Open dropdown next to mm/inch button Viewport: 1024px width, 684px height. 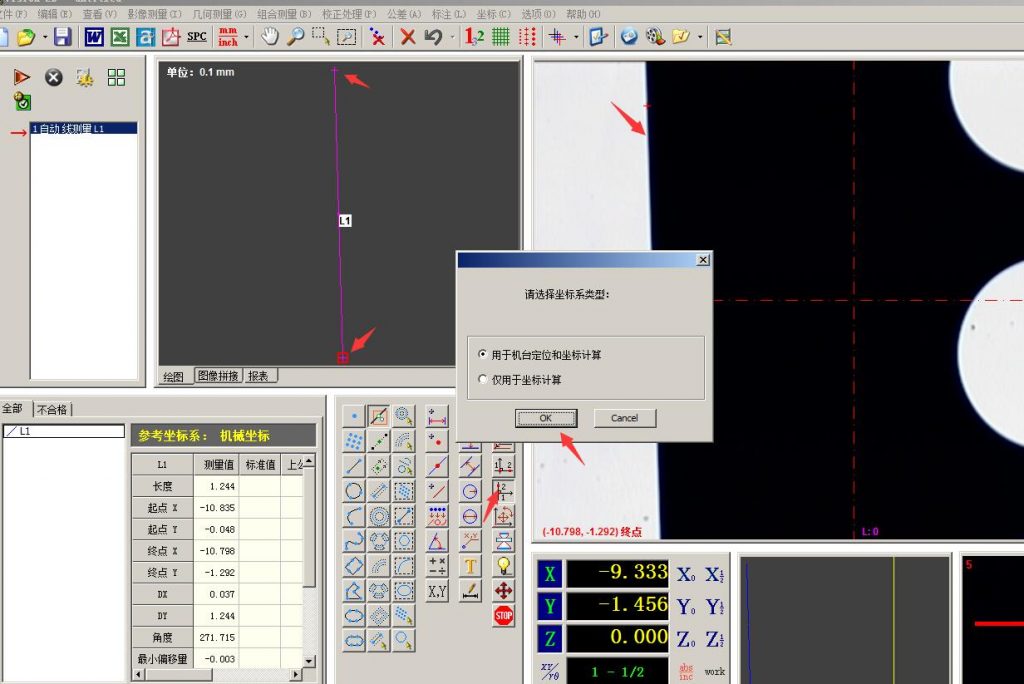tap(246, 38)
